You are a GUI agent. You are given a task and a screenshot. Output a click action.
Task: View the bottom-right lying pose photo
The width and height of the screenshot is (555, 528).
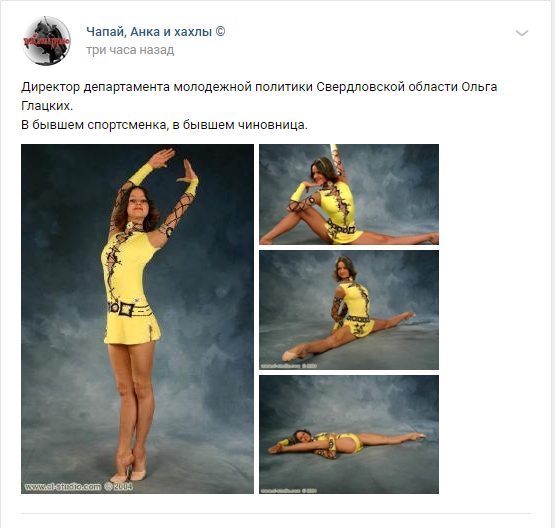[x=349, y=434]
